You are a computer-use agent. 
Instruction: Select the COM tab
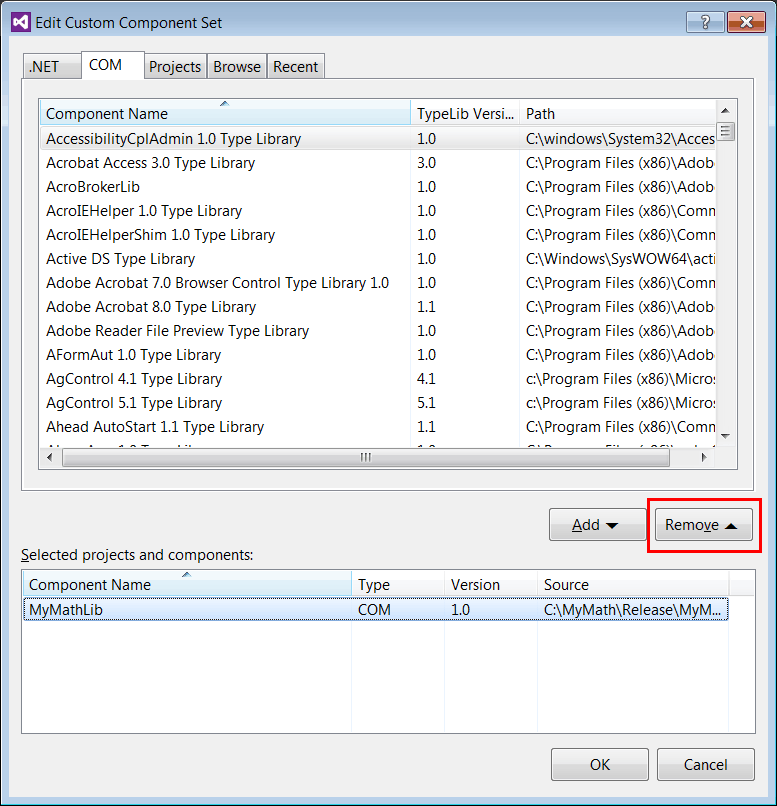[113, 65]
